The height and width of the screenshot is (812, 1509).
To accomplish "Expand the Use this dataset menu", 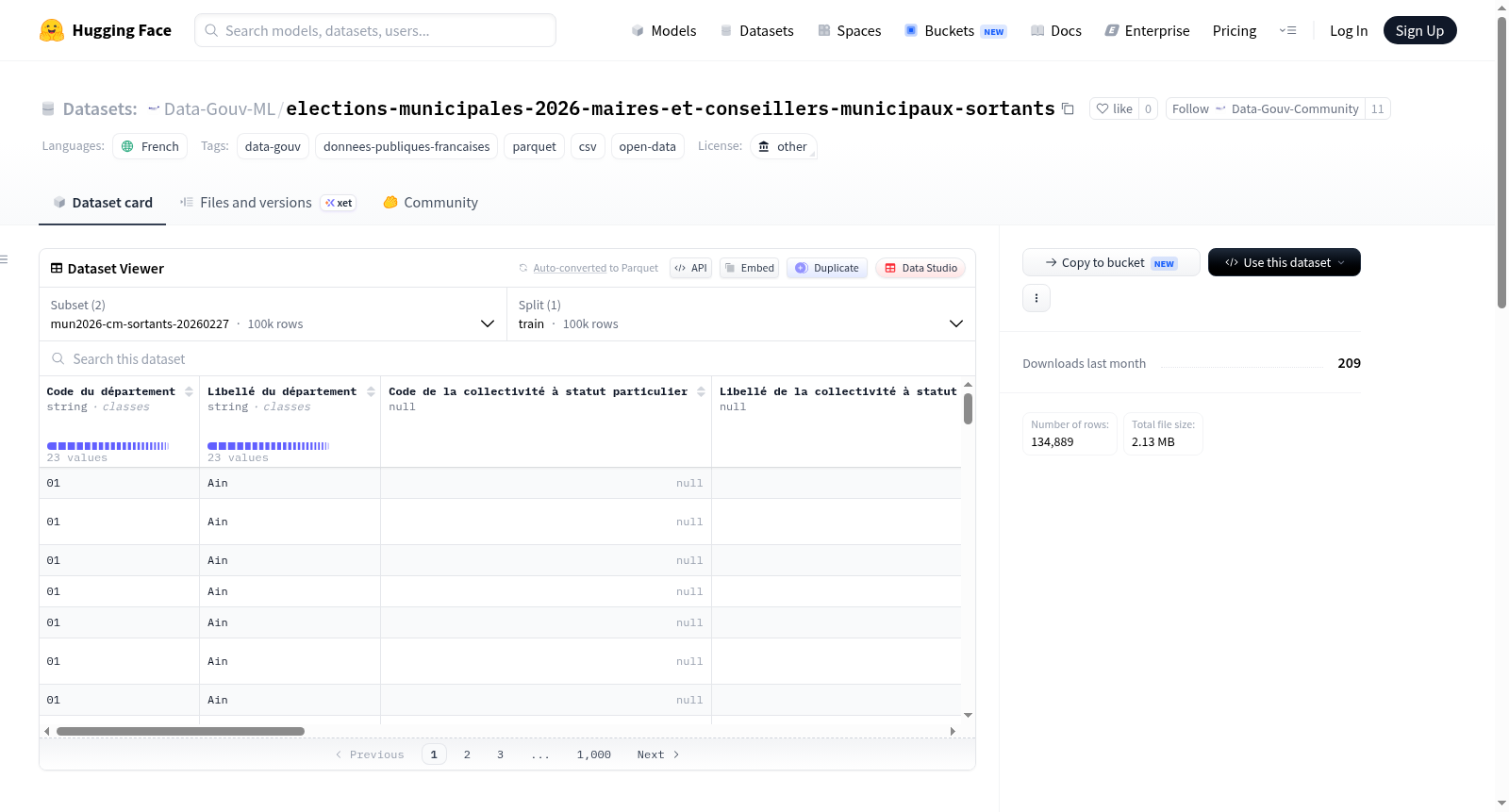I will [1284, 262].
